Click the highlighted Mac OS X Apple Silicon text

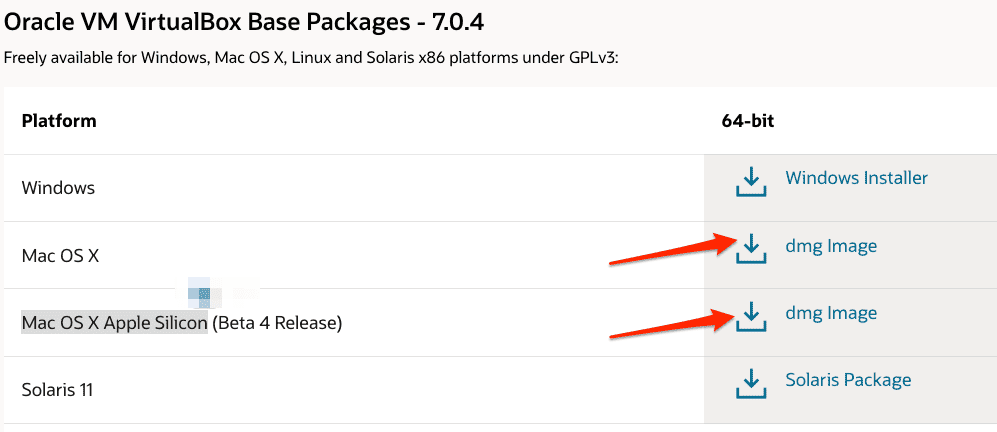[x=114, y=323]
